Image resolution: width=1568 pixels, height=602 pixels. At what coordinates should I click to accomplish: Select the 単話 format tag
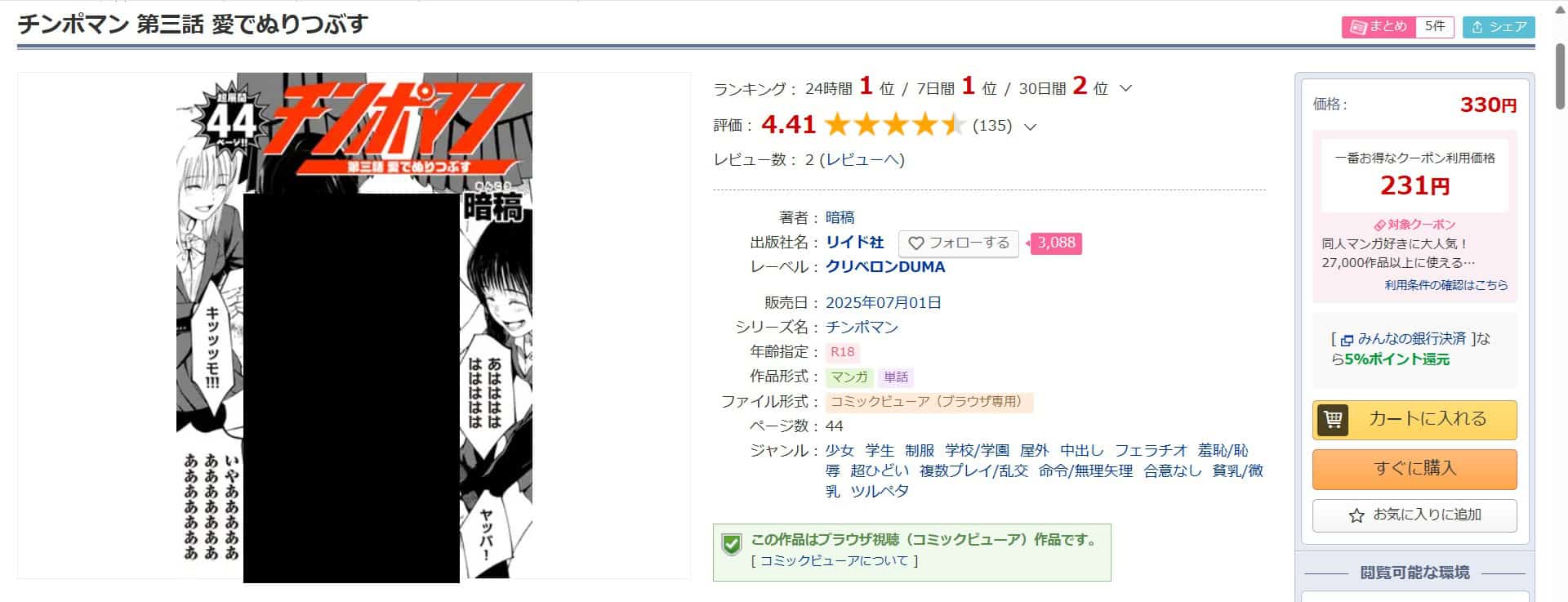click(896, 377)
